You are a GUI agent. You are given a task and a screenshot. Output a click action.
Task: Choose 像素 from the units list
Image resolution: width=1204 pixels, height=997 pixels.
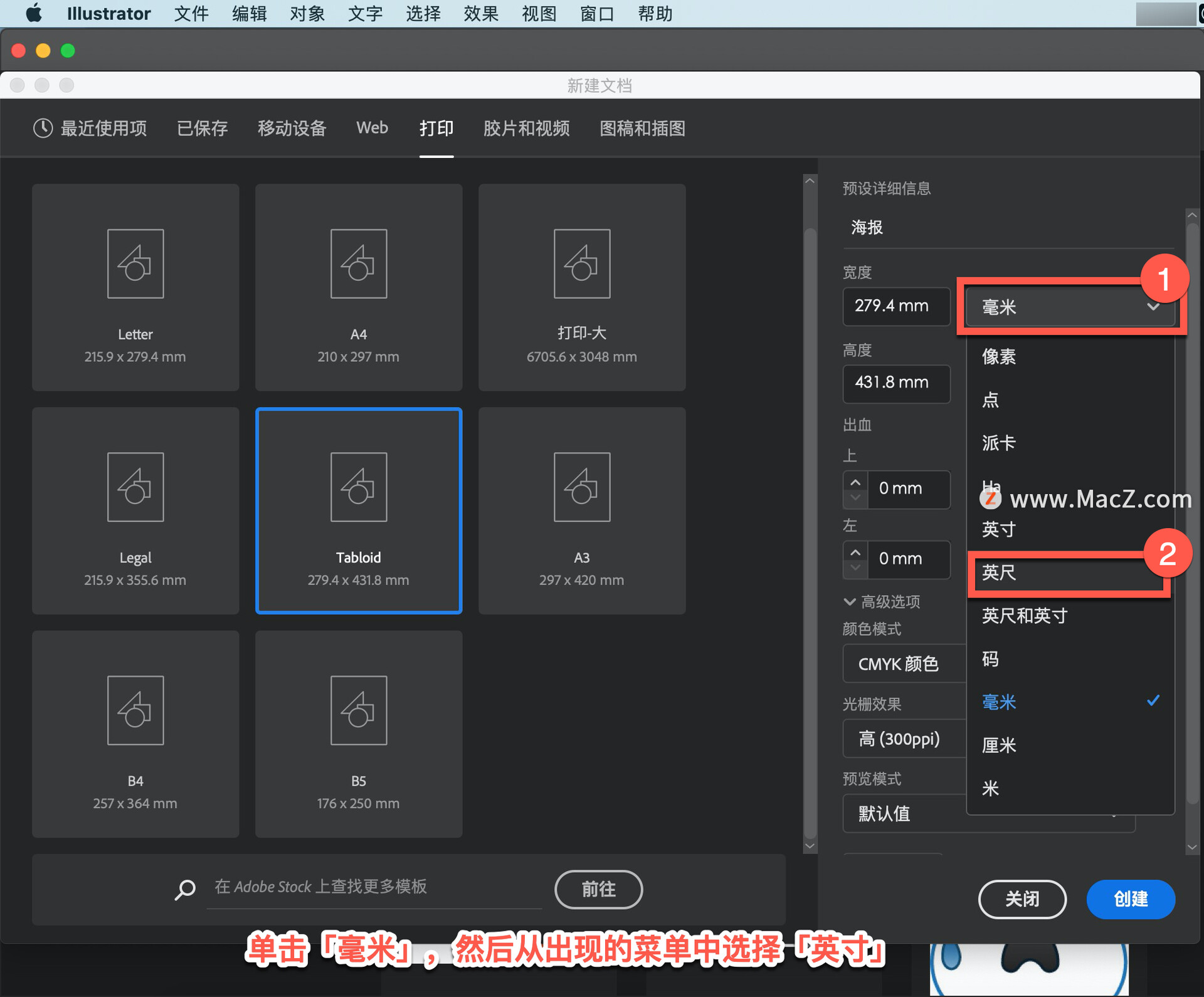pyautogui.click(x=1070, y=357)
